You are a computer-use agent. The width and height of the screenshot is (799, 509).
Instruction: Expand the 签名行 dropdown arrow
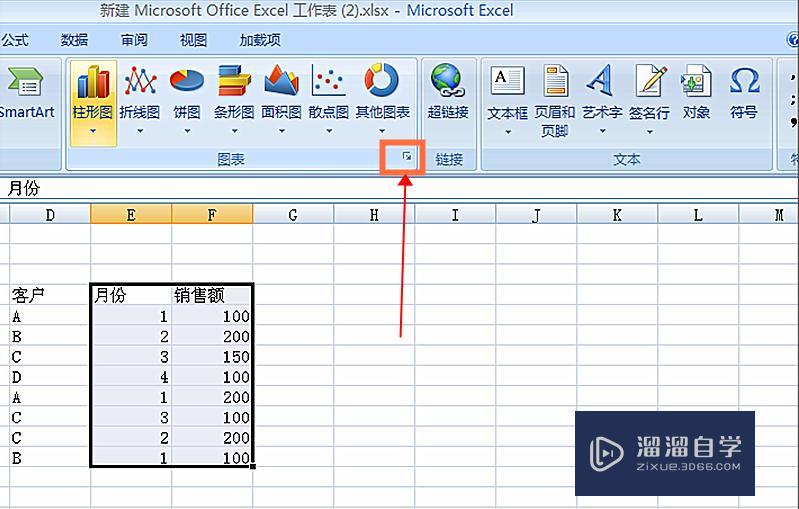650,132
